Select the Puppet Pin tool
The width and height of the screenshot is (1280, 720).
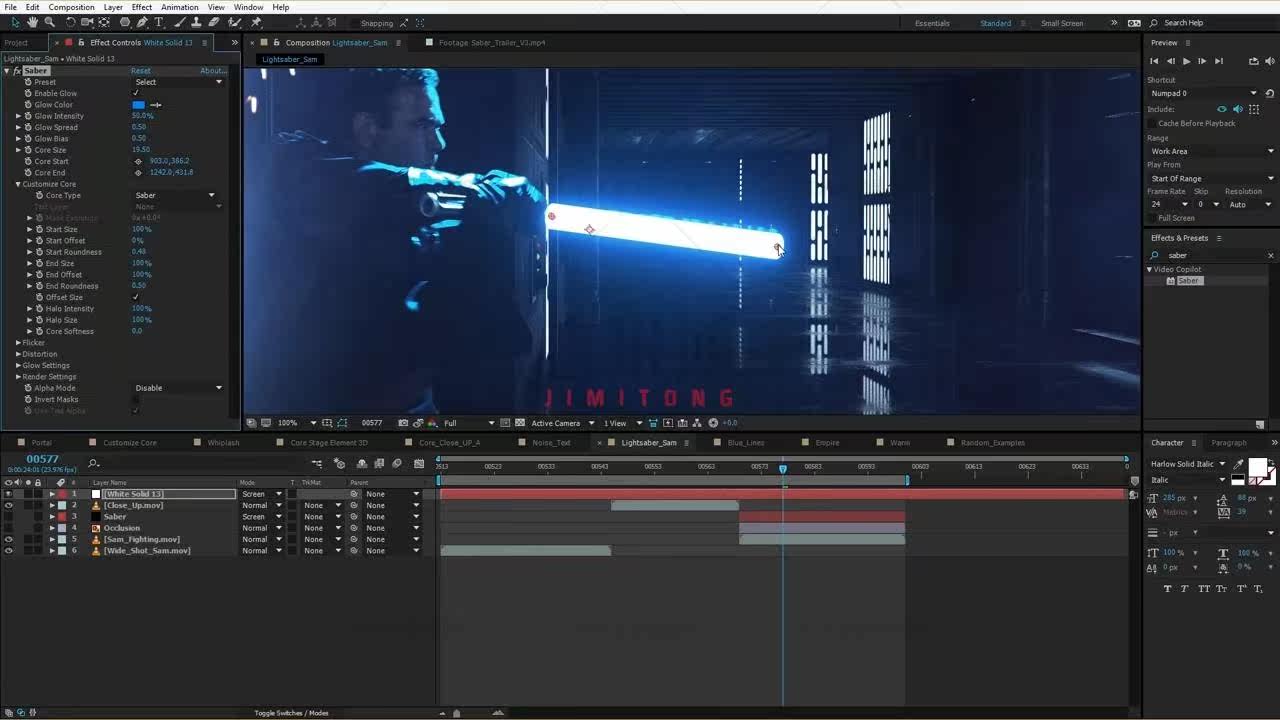point(256,22)
